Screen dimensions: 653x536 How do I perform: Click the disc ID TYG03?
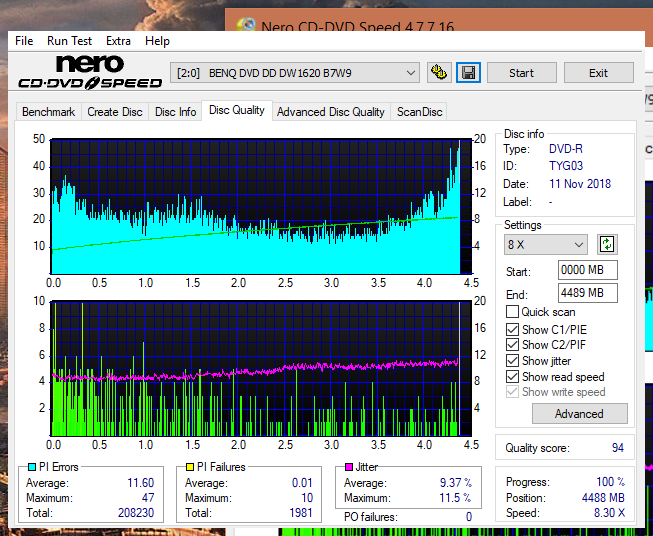(566, 166)
